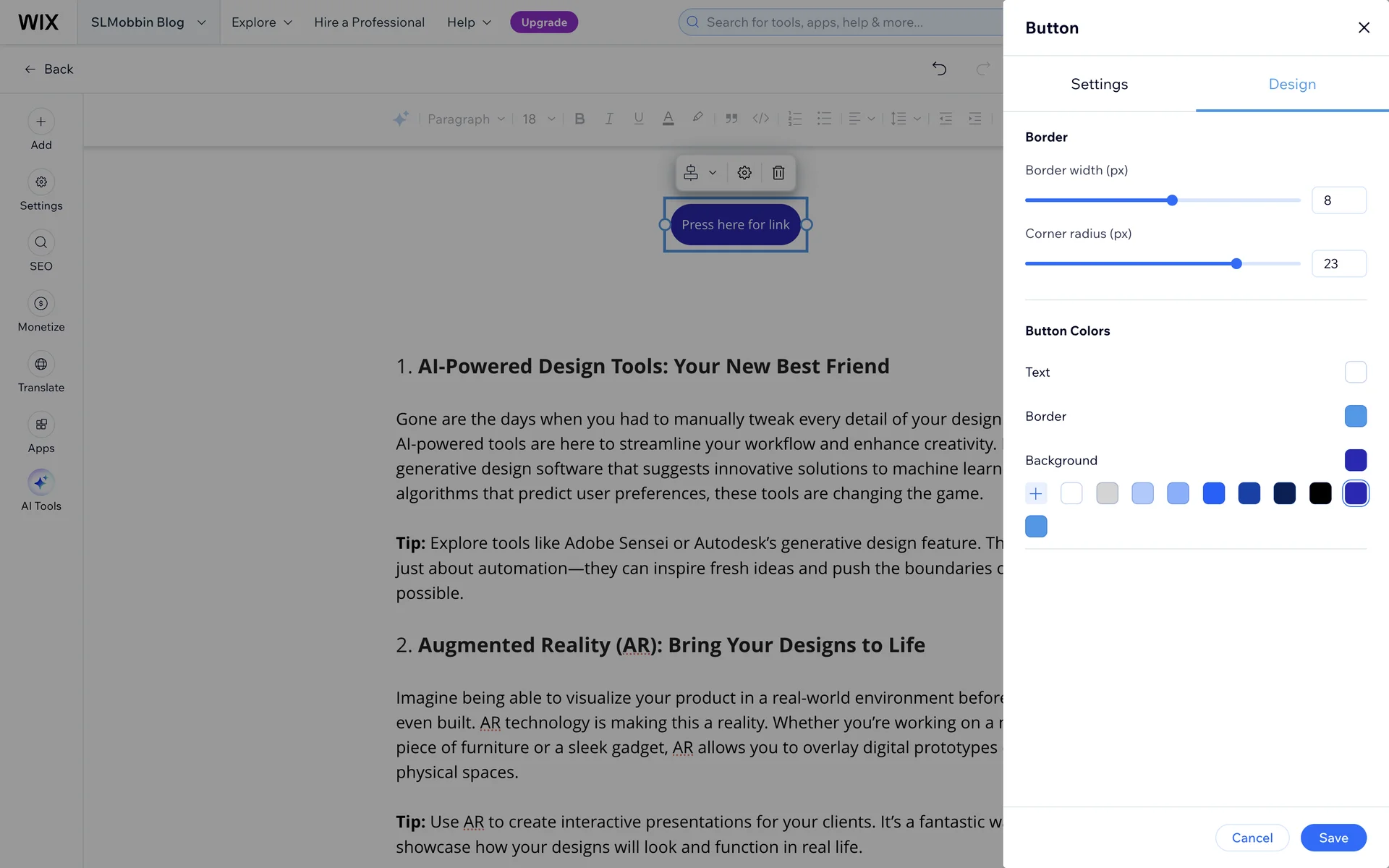
Task: Click the add custom color plus icon
Action: [1036, 493]
